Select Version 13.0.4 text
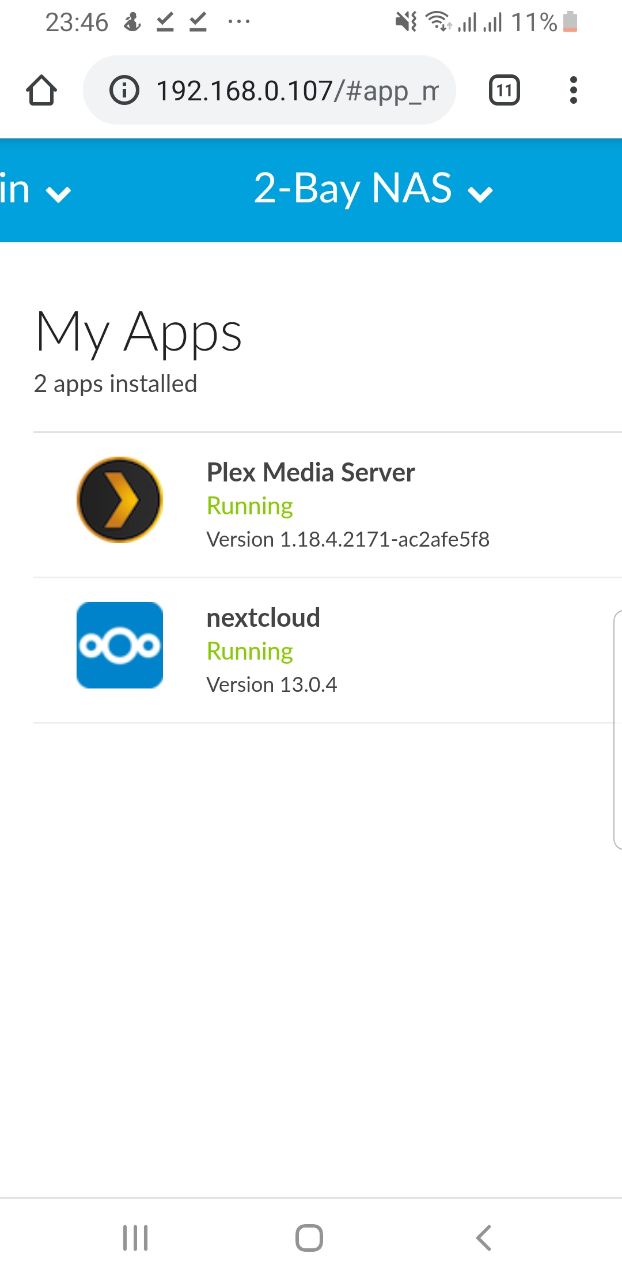 click(272, 685)
